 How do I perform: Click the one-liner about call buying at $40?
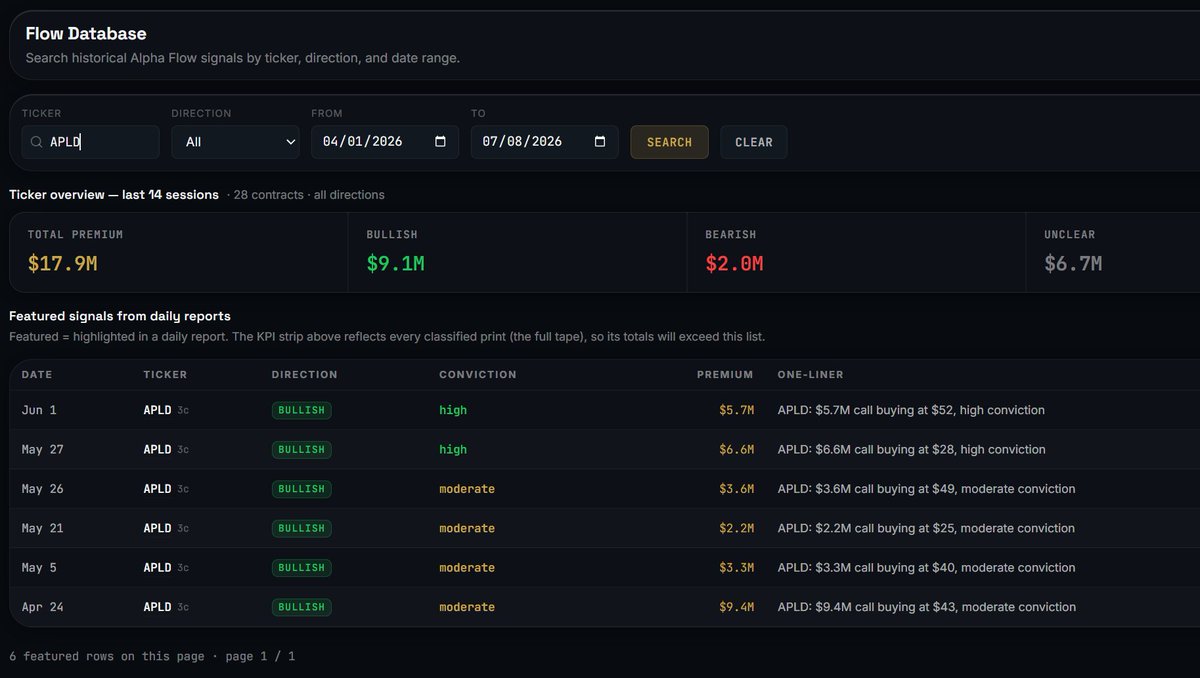(x=927, y=568)
